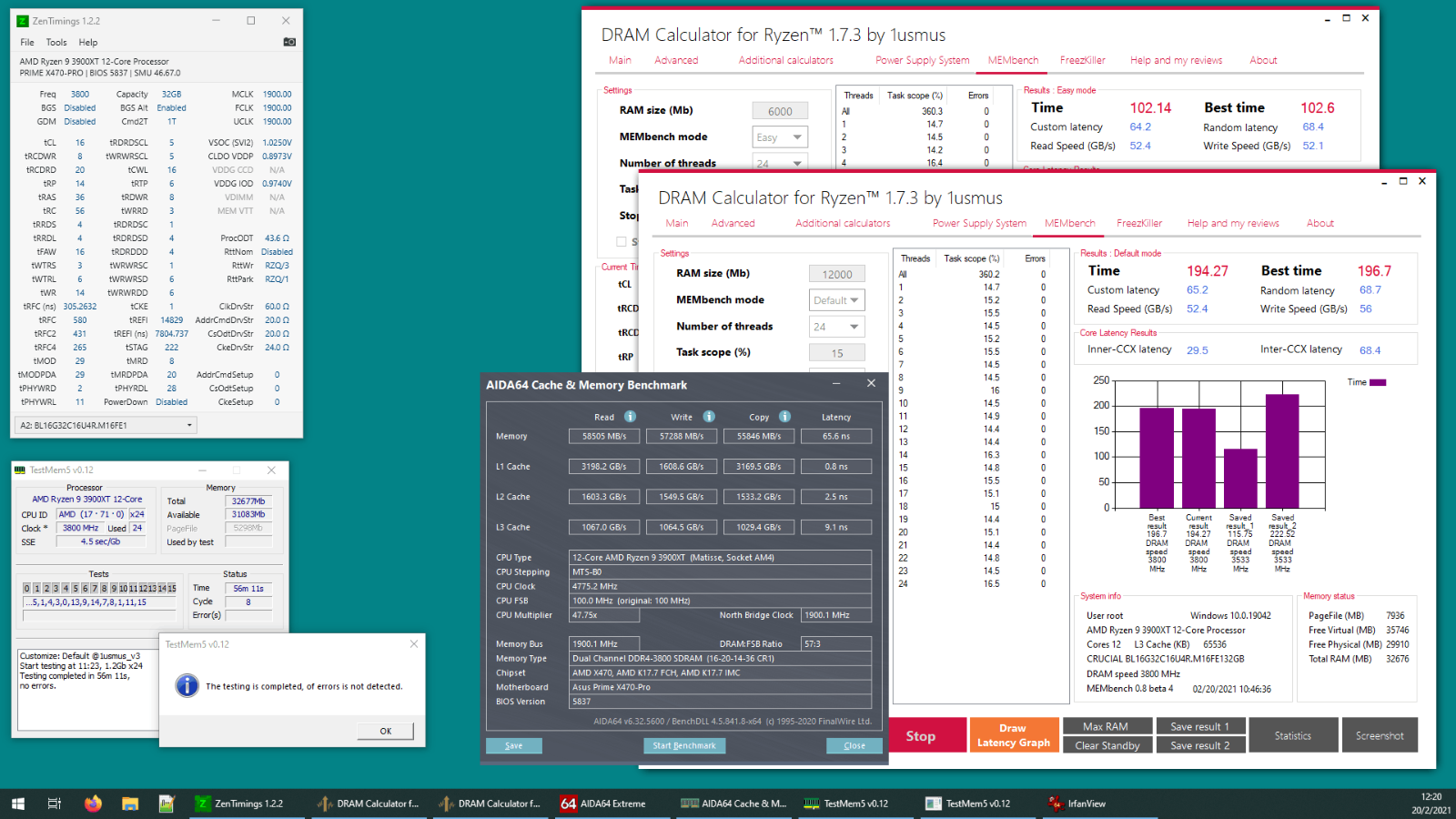This screenshot has height=819, width=1456.
Task: Open File Explorer from the taskbar
Action: tap(130, 804)
